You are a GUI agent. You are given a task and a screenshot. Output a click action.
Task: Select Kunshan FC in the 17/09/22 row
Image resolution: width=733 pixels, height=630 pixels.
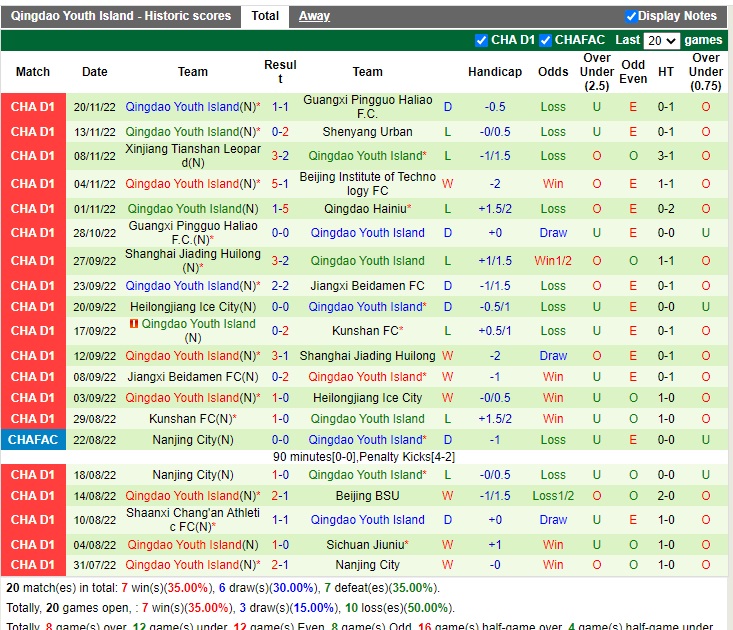pyautogui.click(x=364, y=331)
